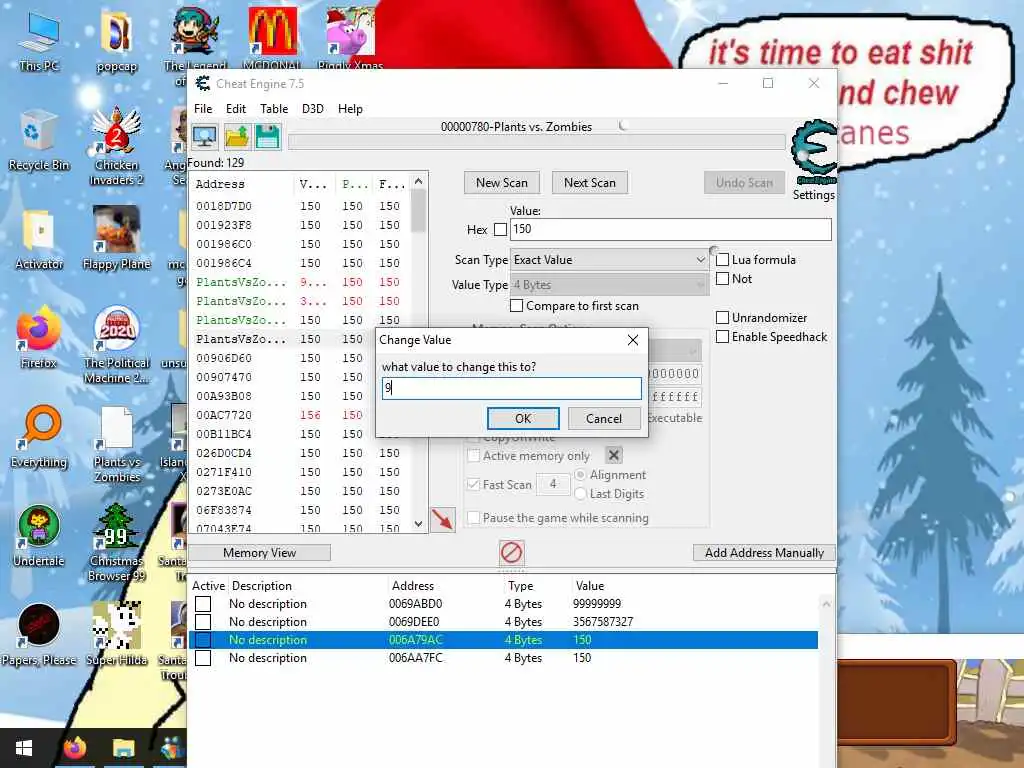Open Firefox from the taskbar
Viewport: 1024px width, 768px height.
point(75,748)
